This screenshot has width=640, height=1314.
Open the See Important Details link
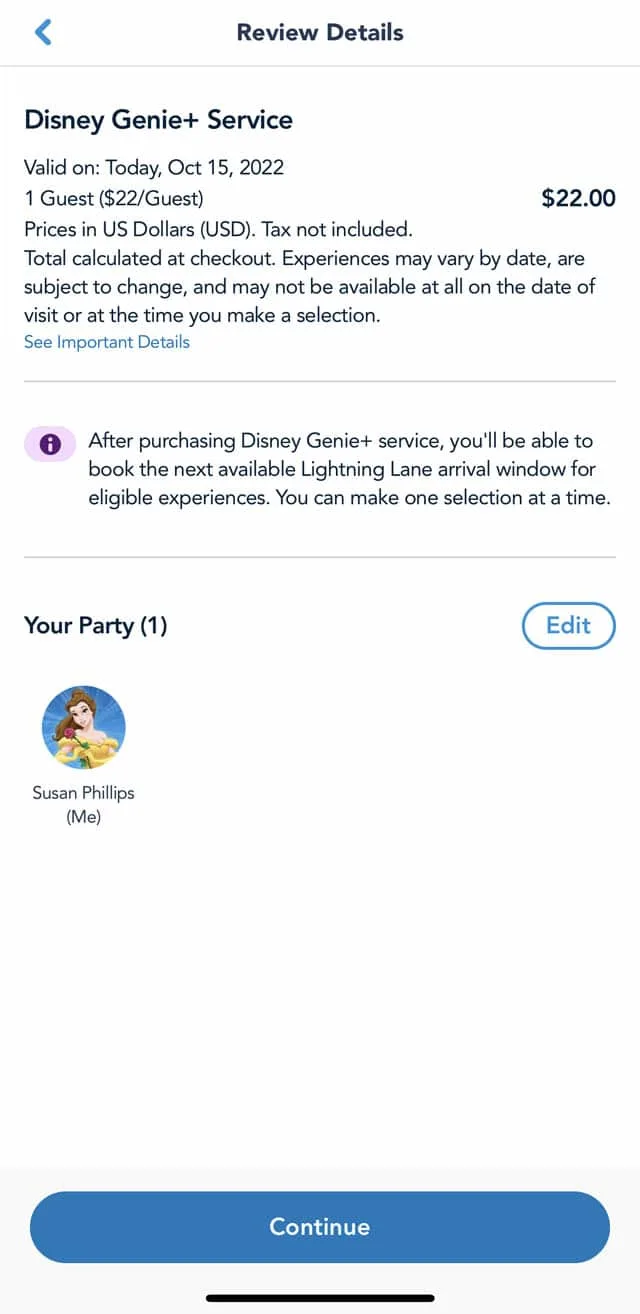coord(107,342)
